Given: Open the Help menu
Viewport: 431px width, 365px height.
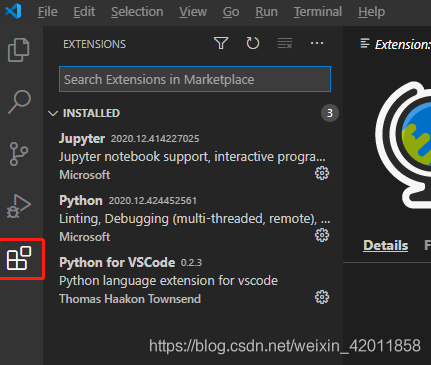Looking at the screenshot, I should (x=372, y=12).
